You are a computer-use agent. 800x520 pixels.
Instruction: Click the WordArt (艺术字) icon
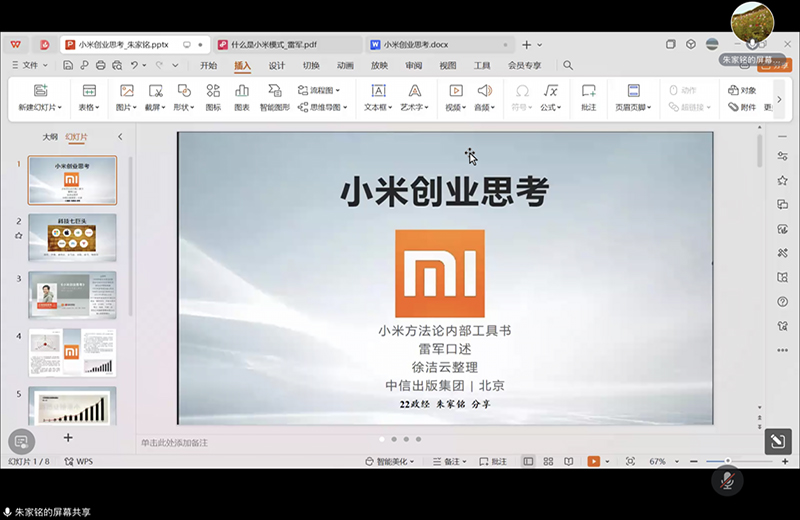tap(414, 91)
